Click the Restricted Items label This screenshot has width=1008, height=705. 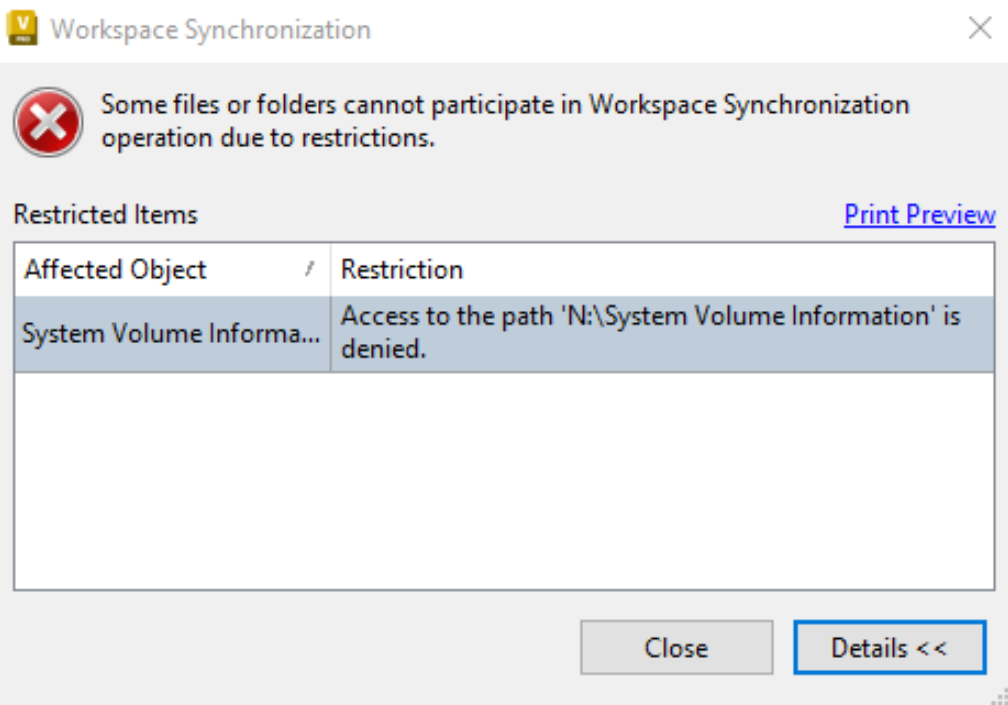tap(80, 214)
